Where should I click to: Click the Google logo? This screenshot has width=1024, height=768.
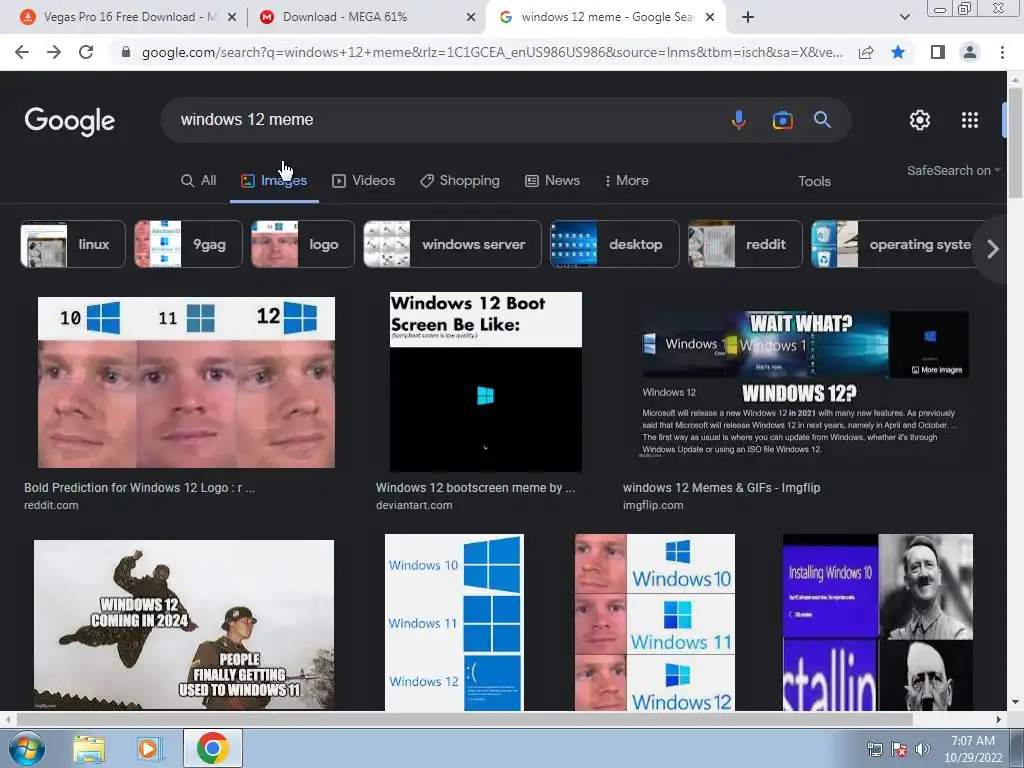tap(70, 121)
